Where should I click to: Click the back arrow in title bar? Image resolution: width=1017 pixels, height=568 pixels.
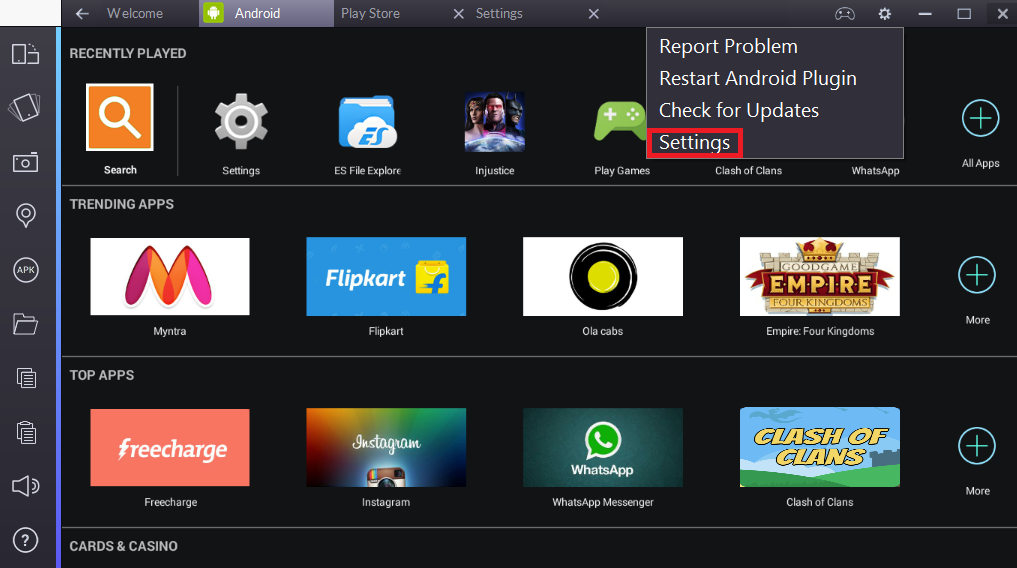click(x=82, y=14)
